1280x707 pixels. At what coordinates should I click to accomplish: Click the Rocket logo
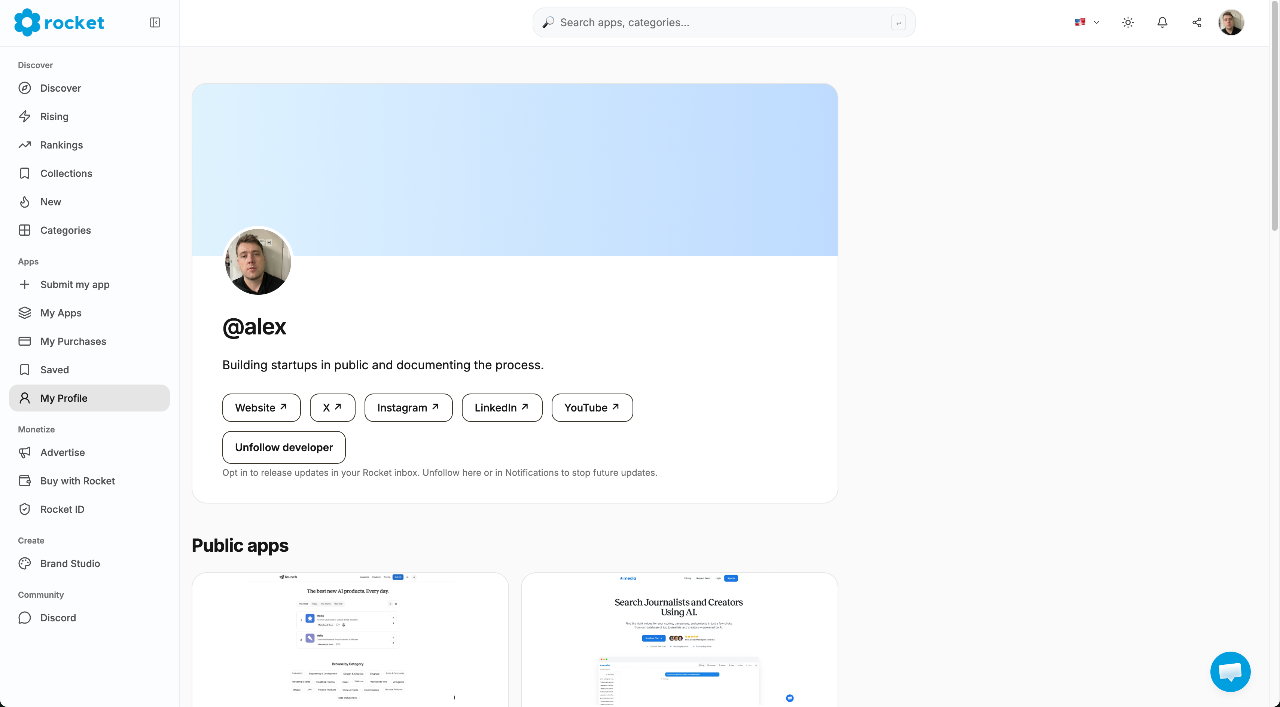pos(59,22)
